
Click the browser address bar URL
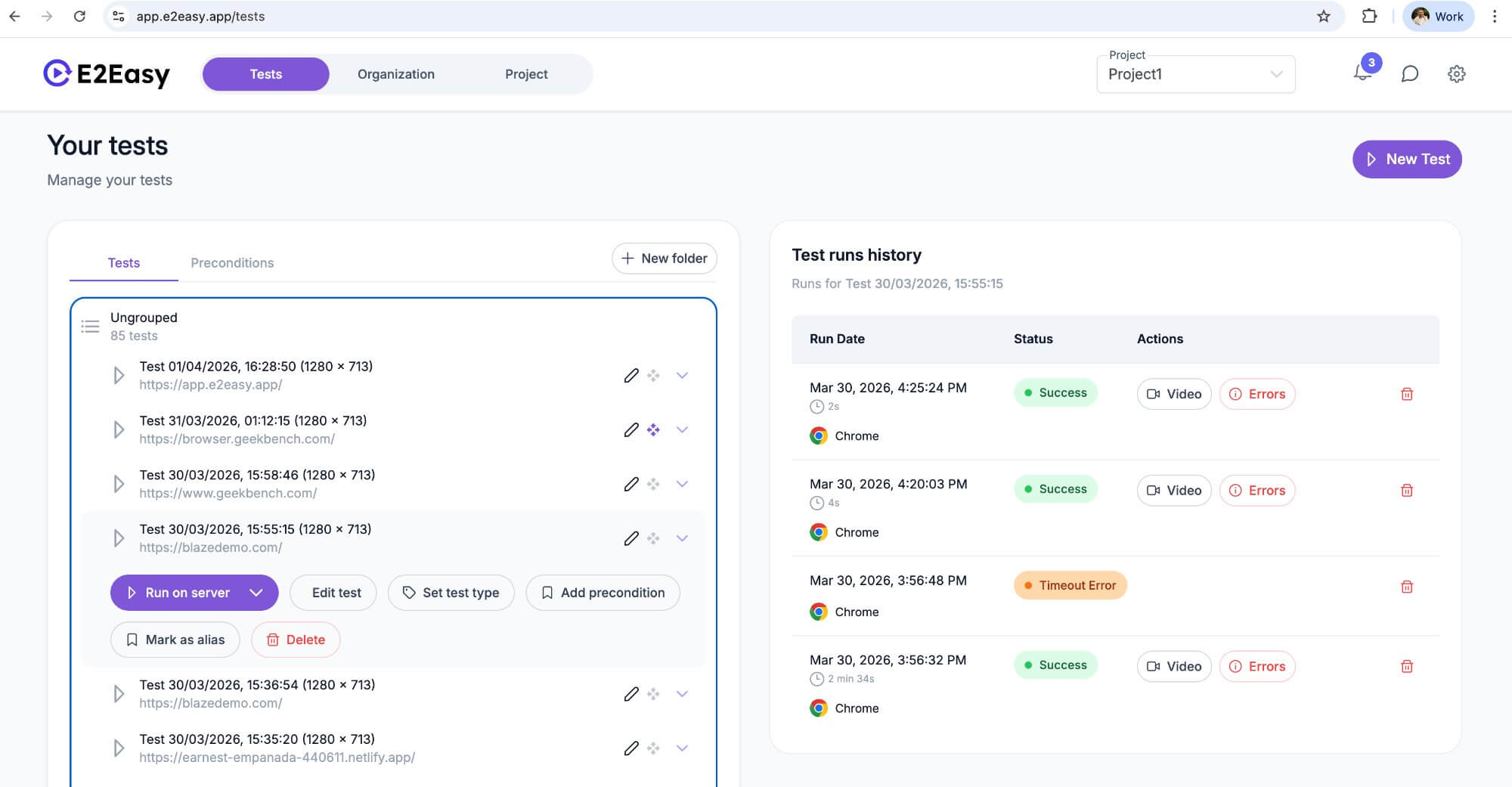tap(200, 17)
